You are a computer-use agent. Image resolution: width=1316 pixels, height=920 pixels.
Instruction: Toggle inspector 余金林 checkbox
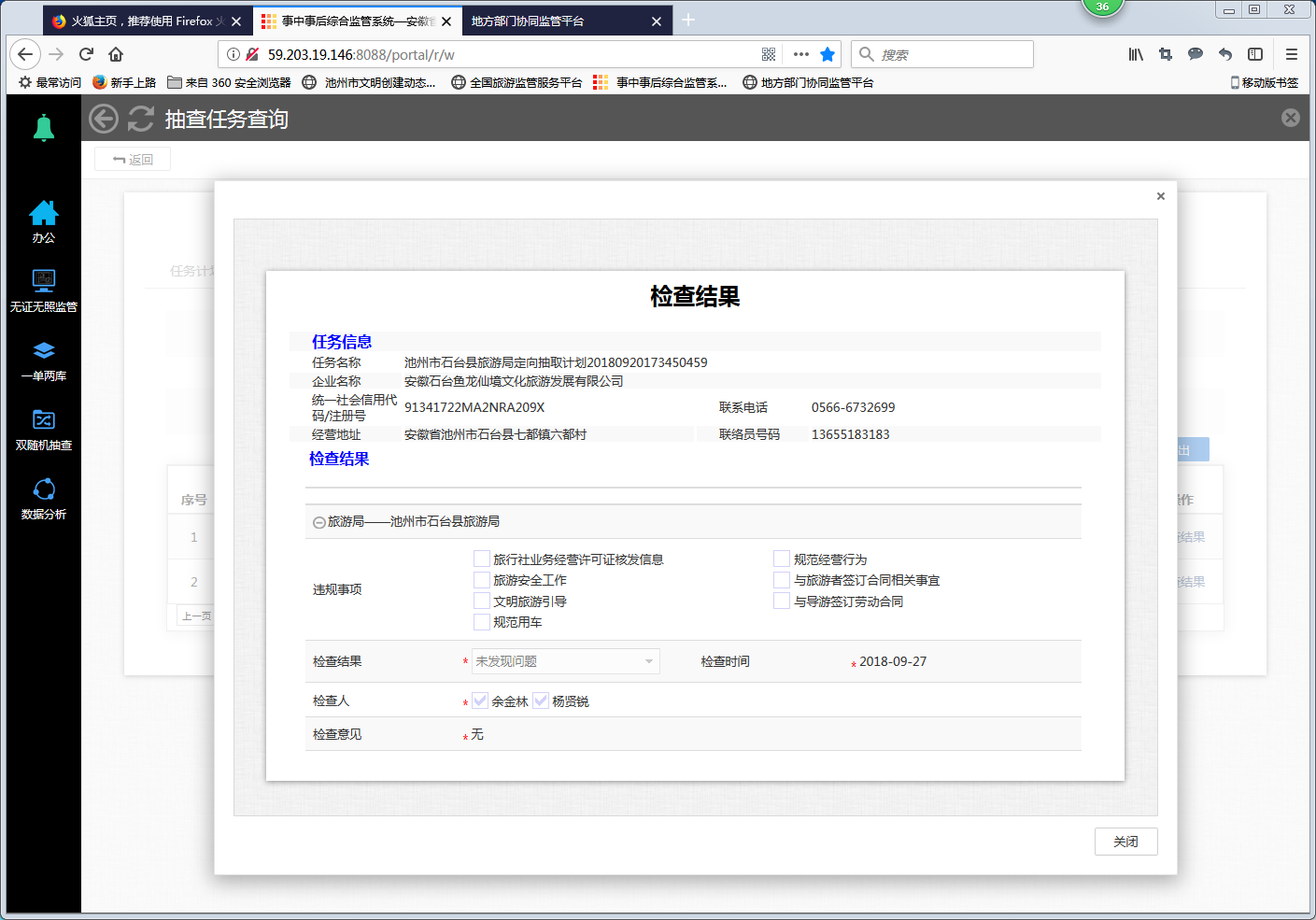pyautogui.click(x=480, y=701)
